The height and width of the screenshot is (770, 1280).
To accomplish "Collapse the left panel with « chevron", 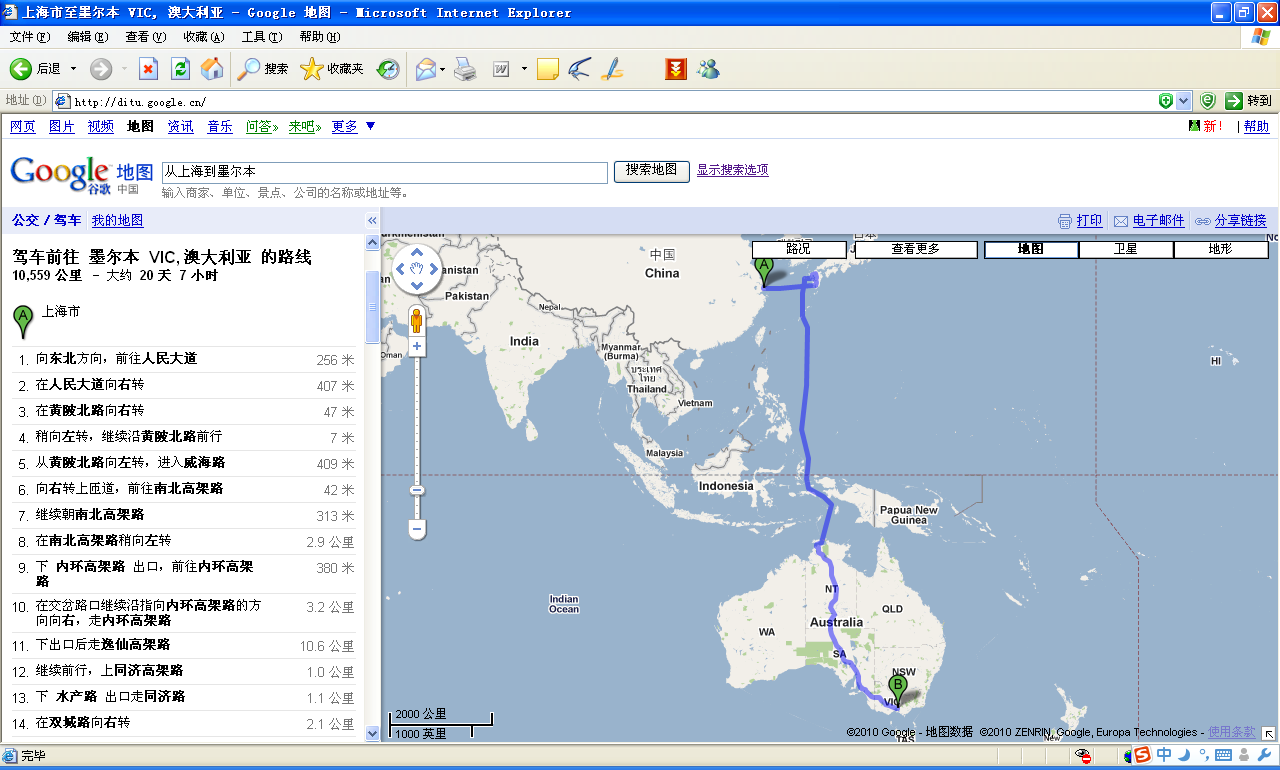I will (x=372, y=220).
